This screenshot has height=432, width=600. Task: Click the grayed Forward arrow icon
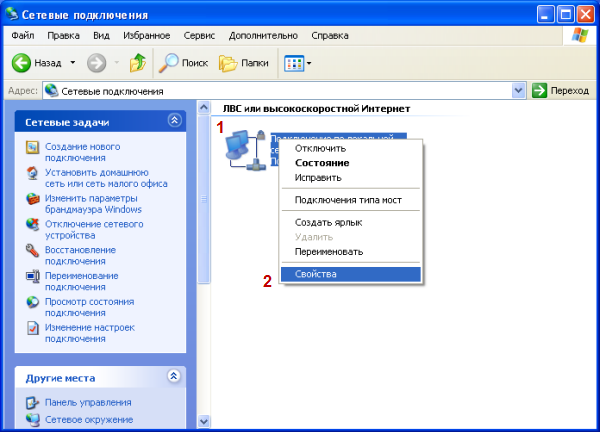click(x=96, y=63)
